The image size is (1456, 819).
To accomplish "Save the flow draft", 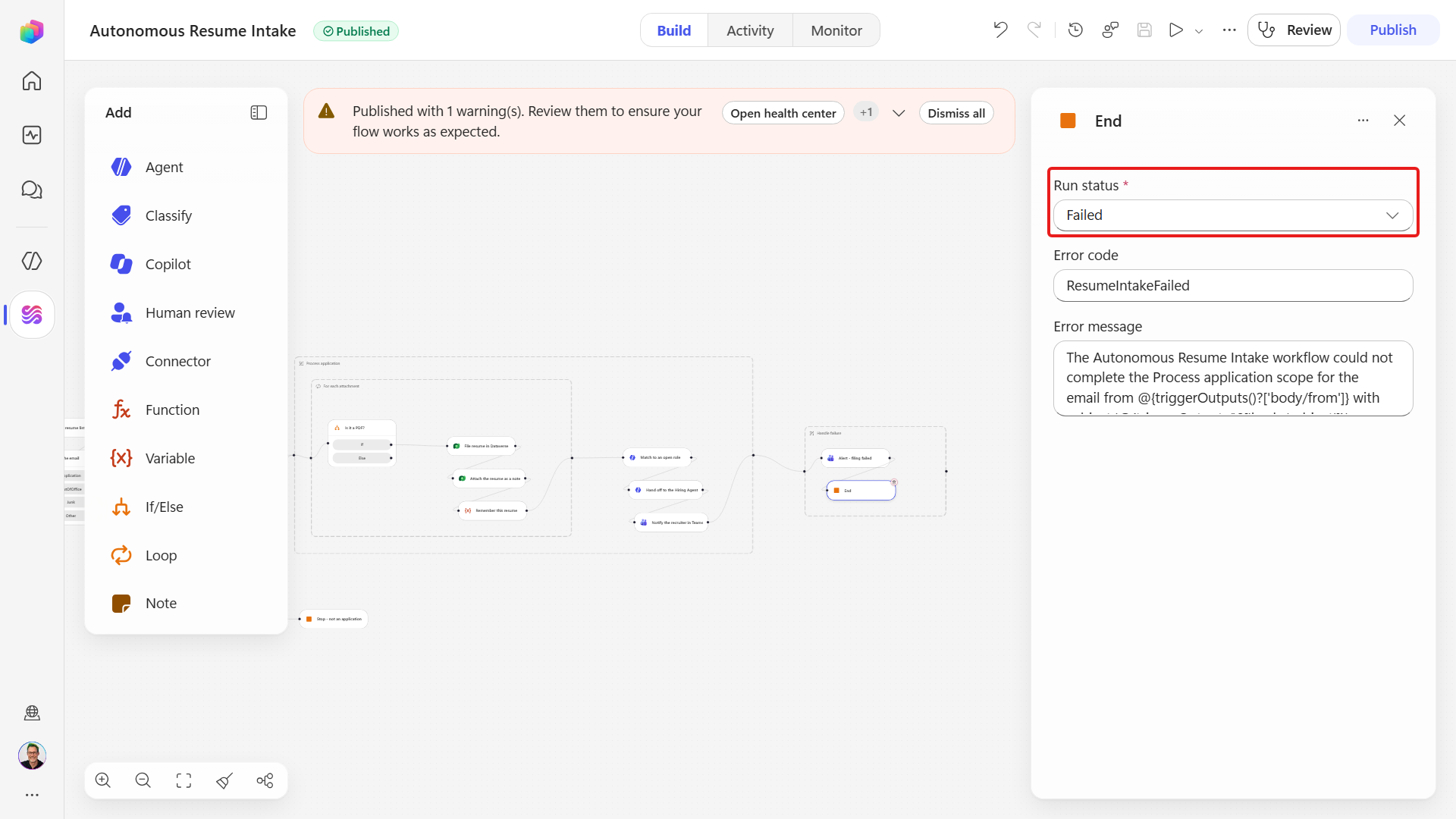I will [x=1144, y=30].
